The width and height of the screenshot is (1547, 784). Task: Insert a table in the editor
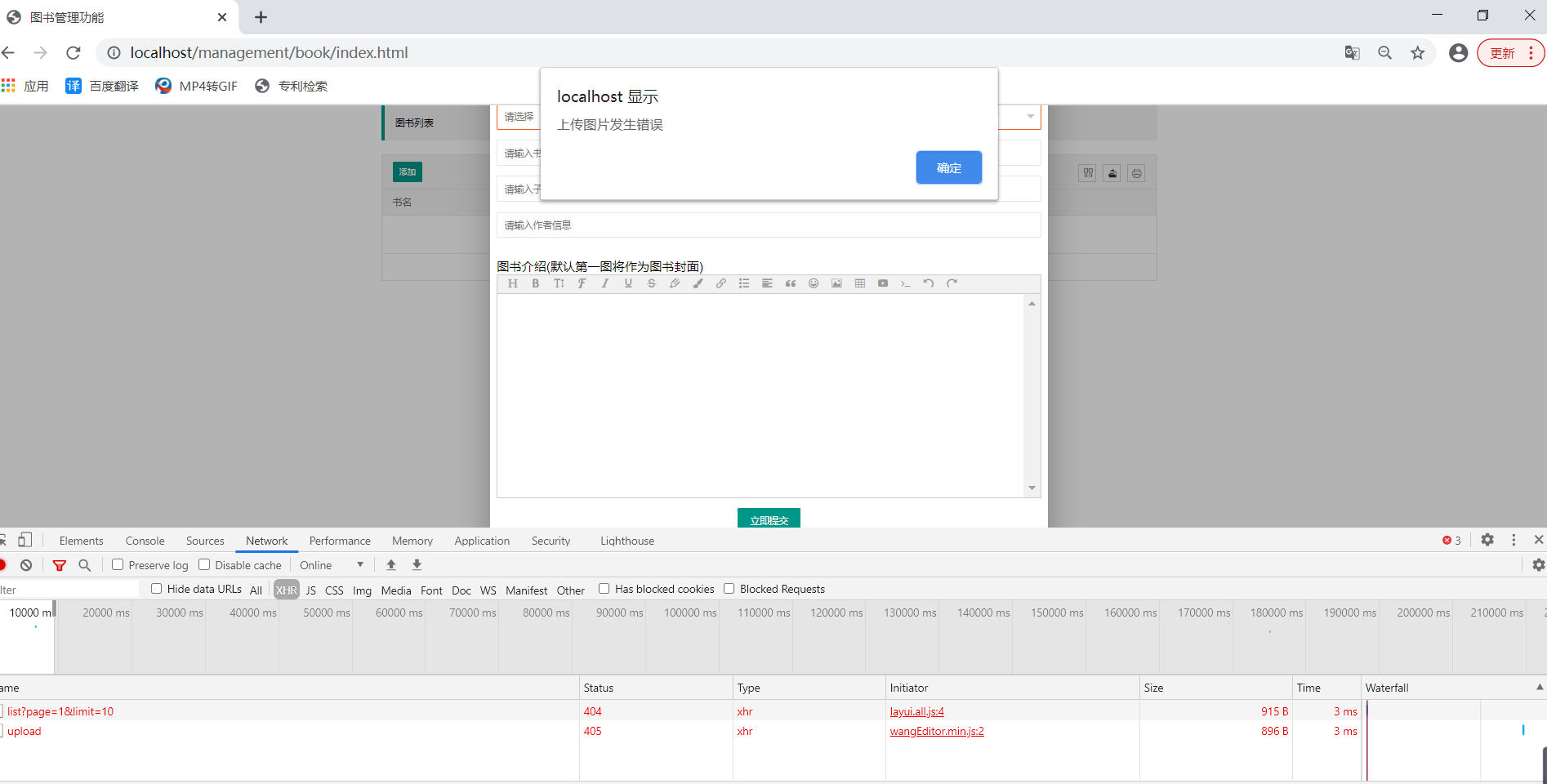click(859, 283)
